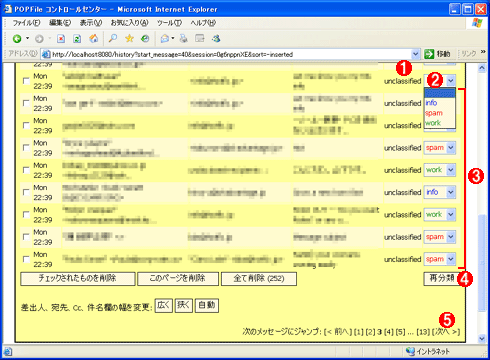The image size is (490, 360).
Task: Click the リンク links bar label
Action: click(468, 54)
